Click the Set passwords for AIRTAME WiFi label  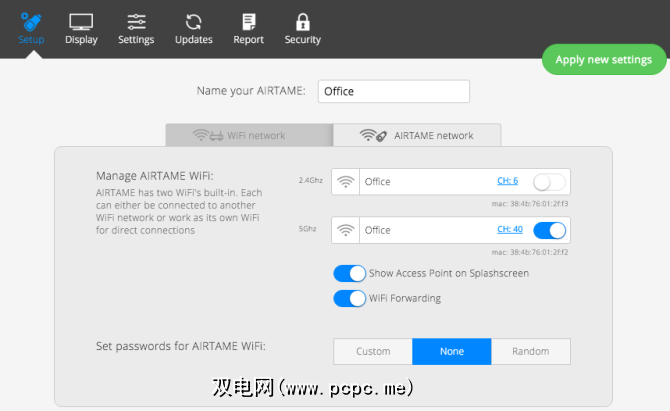180,346
